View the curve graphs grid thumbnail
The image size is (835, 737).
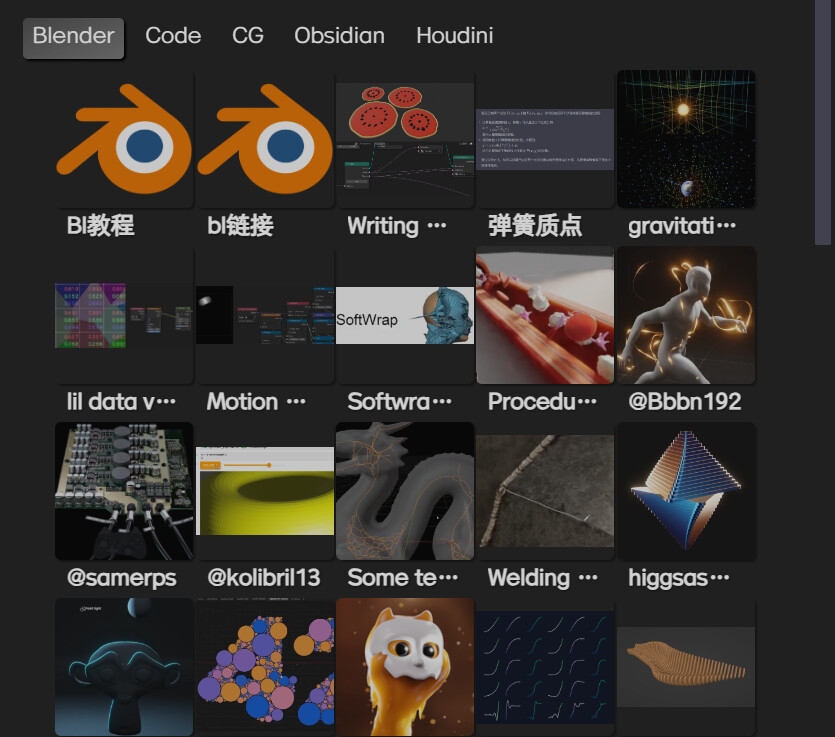pyautogui.click(x=545, y=667)
